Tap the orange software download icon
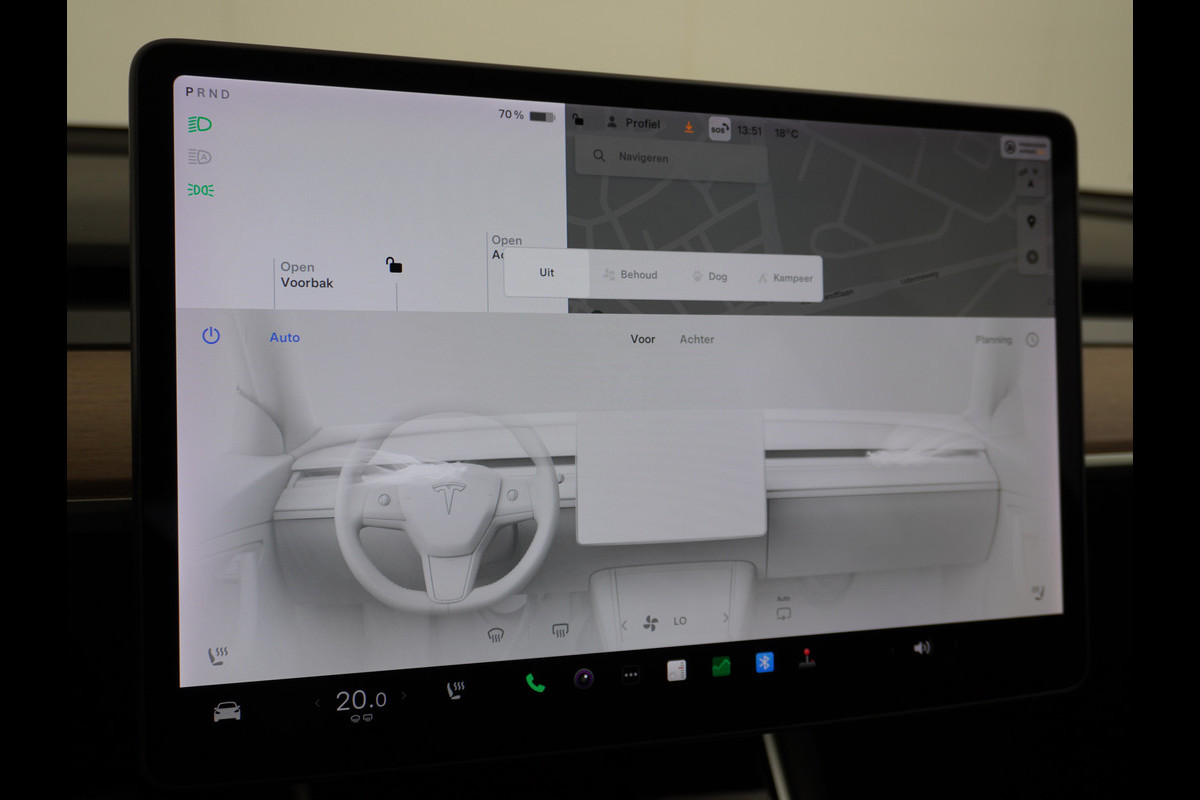This screenshot has height=800, width=1200. (688, 127)
